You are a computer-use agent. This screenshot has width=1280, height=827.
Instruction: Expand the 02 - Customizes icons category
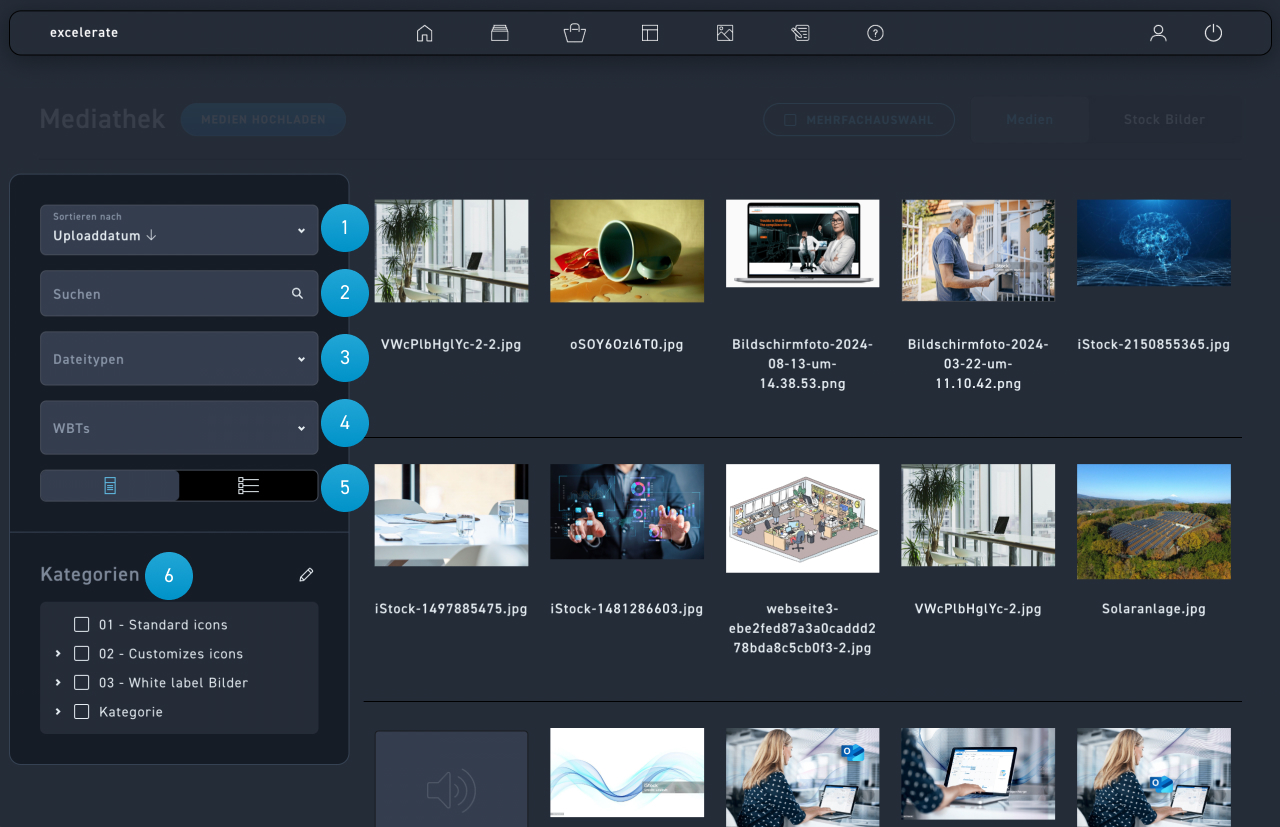click(58, 654)
